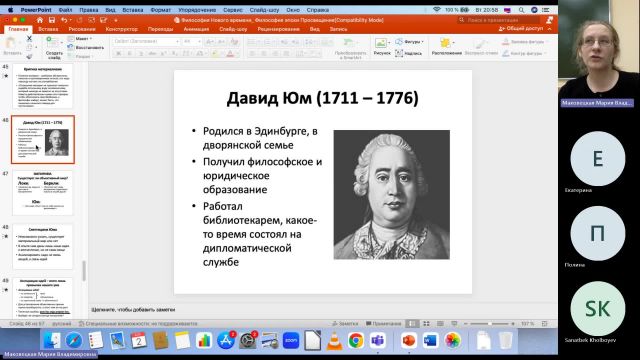
Task: Select slide 45 thumbnail
Action: (x=43, y=86)
